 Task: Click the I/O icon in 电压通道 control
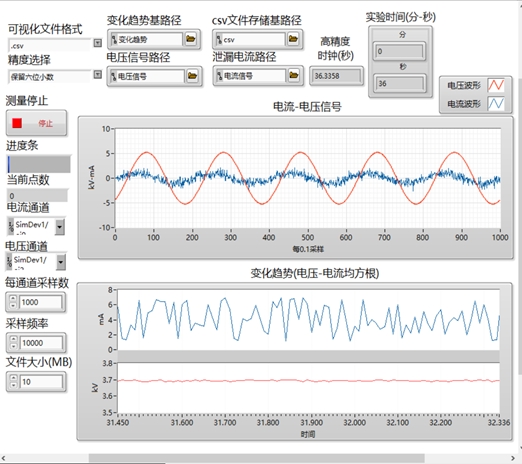[9, 262]
